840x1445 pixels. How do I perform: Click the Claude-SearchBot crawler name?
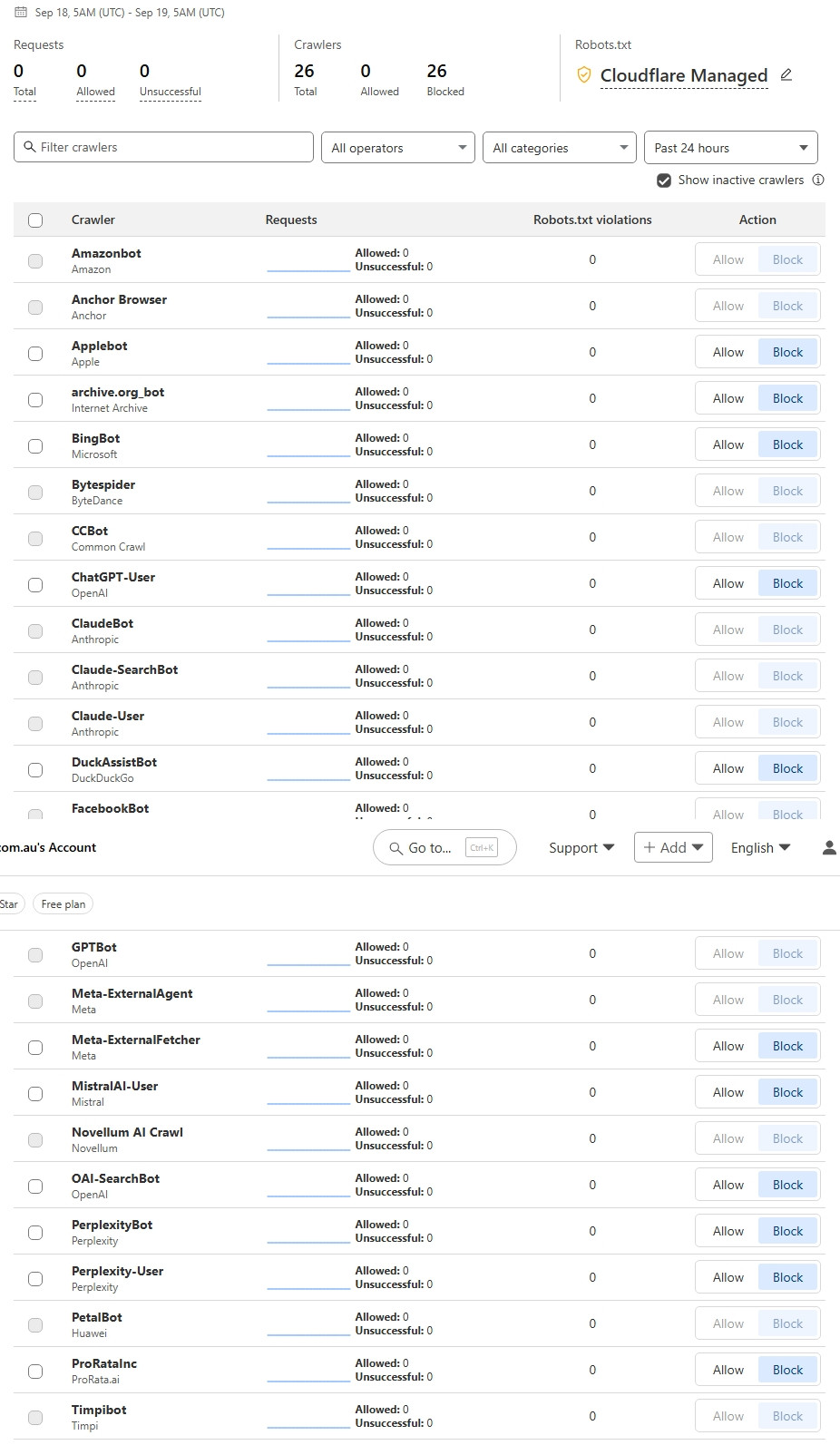pos(124,669)
